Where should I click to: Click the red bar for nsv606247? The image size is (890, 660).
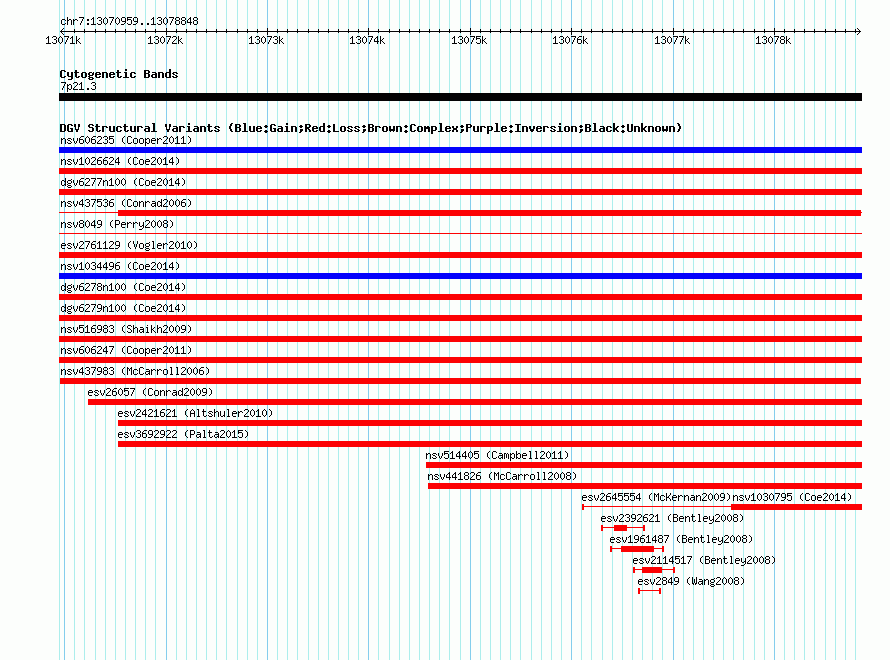click(x=460, y=360)
